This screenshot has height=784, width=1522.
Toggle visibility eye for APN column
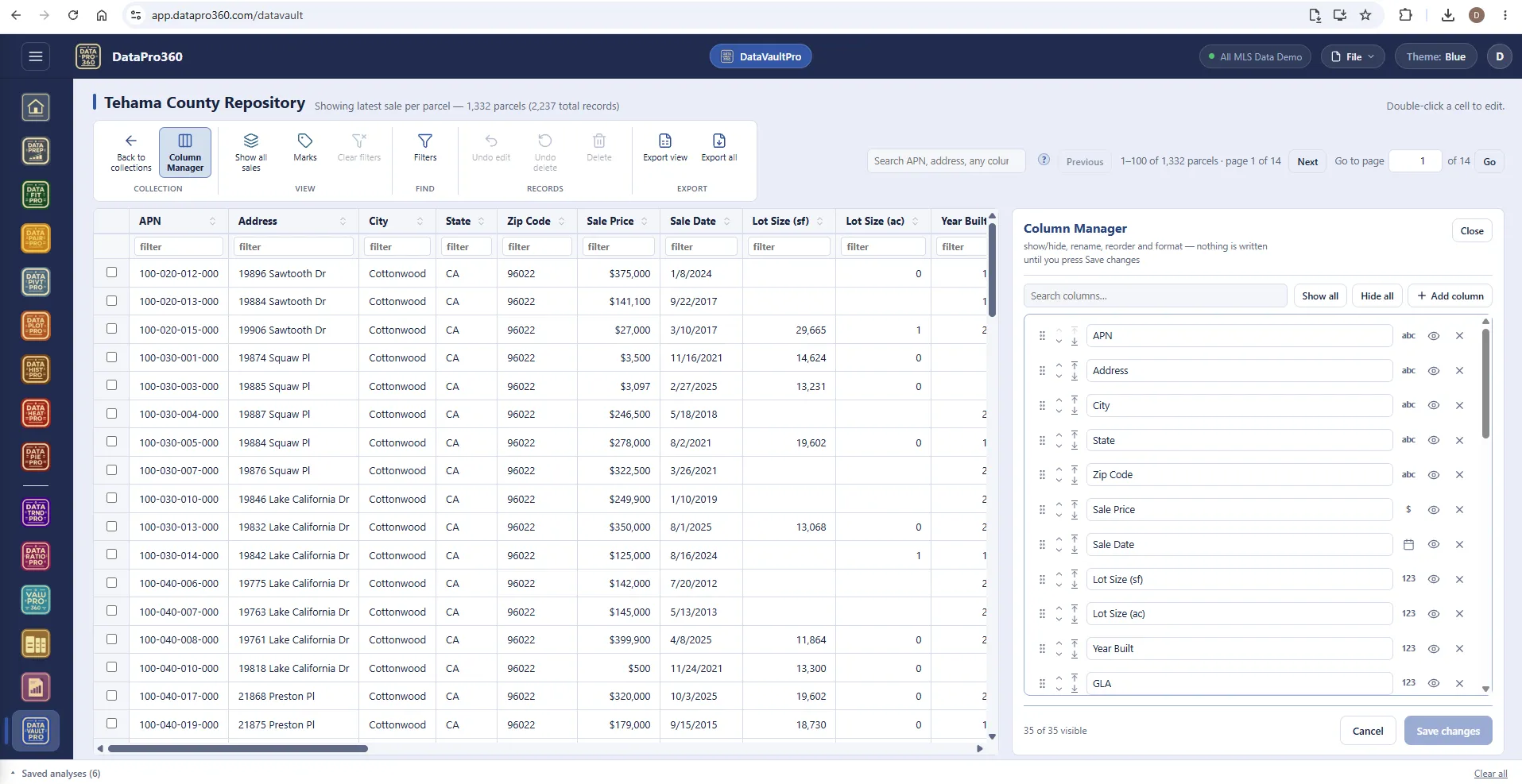click(1434, 336)
